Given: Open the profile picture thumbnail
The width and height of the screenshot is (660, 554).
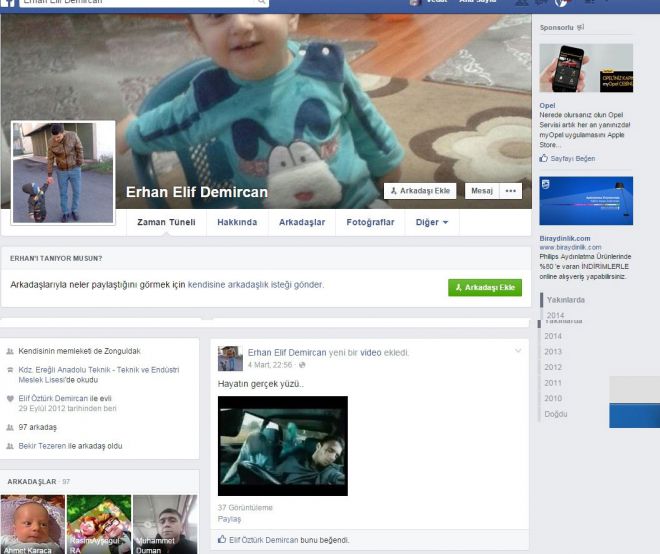Looking at the screenshot, I should (x=63, y=173).
